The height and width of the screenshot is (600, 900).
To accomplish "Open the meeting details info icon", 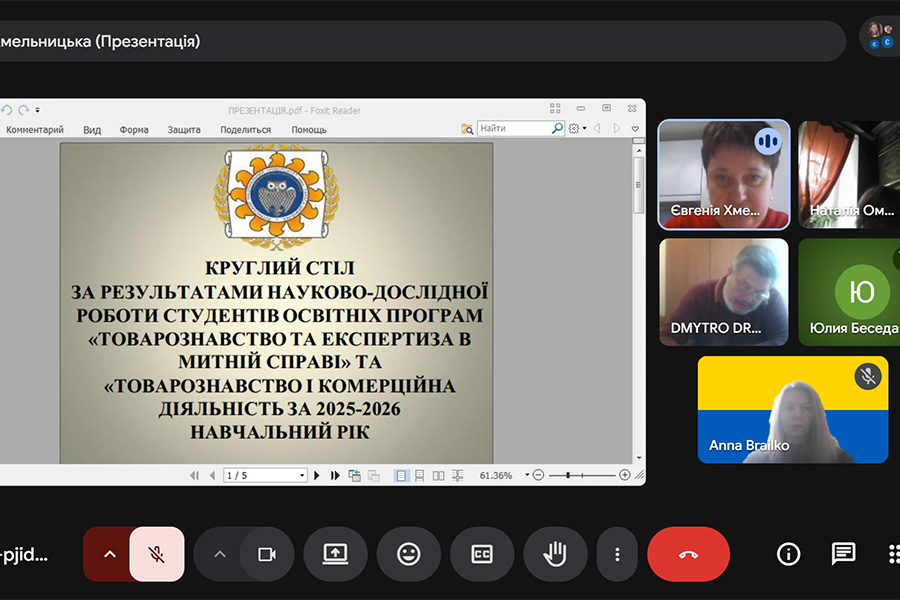I will [x=788, y=554].
